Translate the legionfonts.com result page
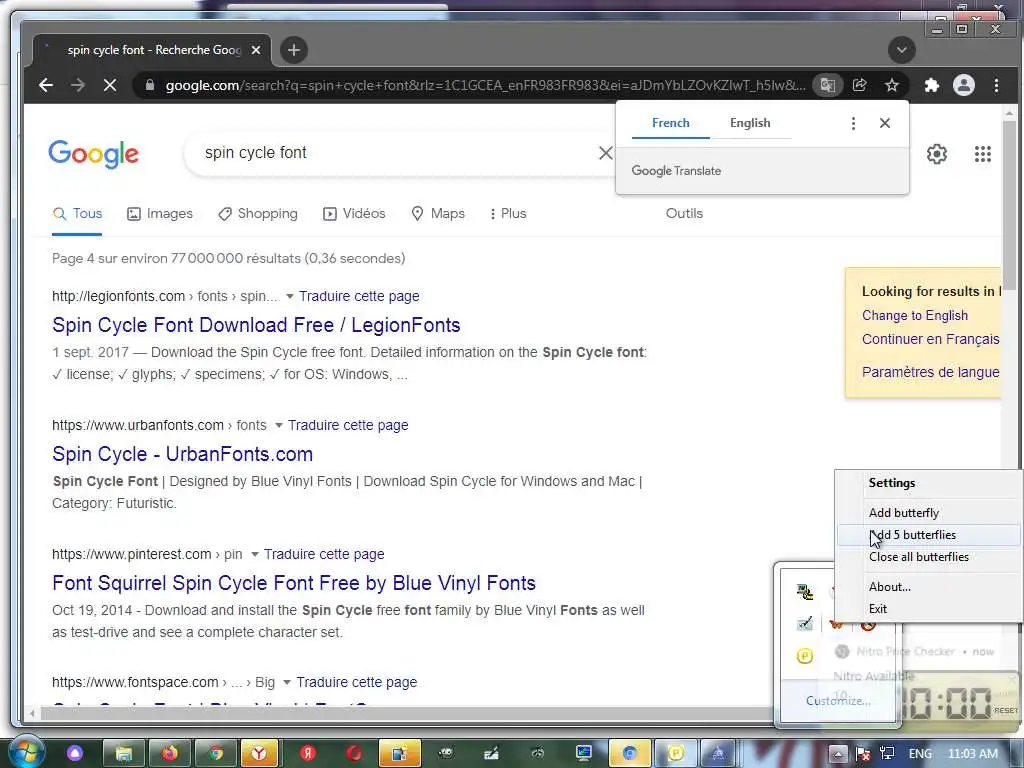Viewport: 1024px width, 768px height. point(359,296)
